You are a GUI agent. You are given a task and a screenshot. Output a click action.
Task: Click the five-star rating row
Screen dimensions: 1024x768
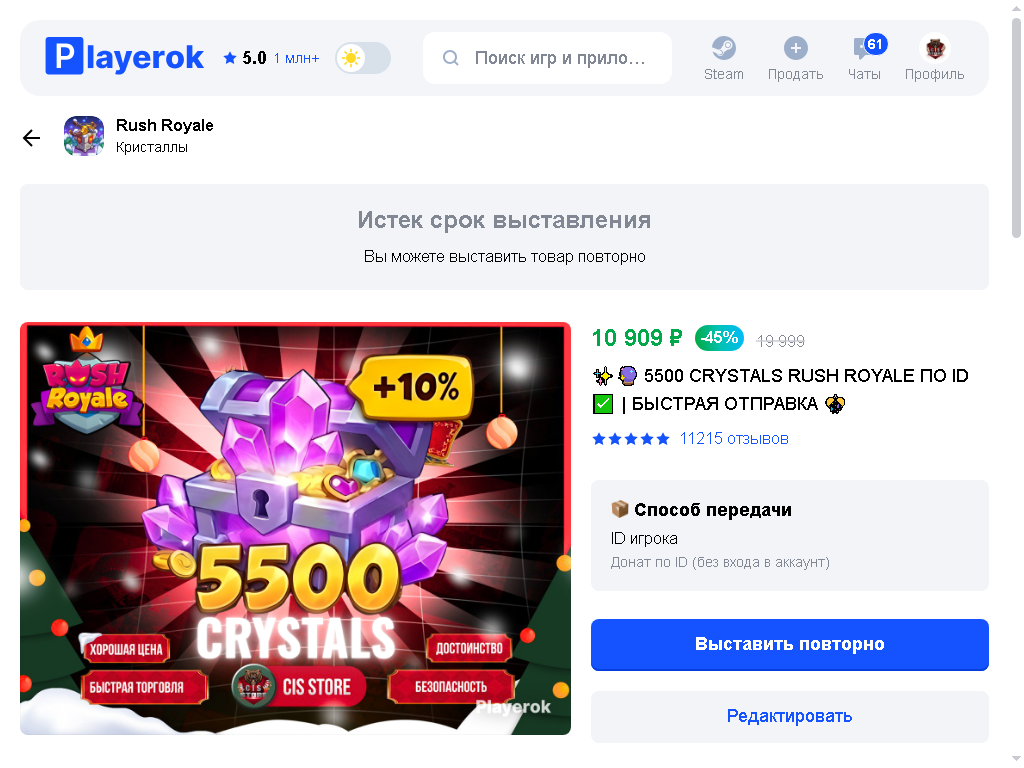(x=631, y=439)
